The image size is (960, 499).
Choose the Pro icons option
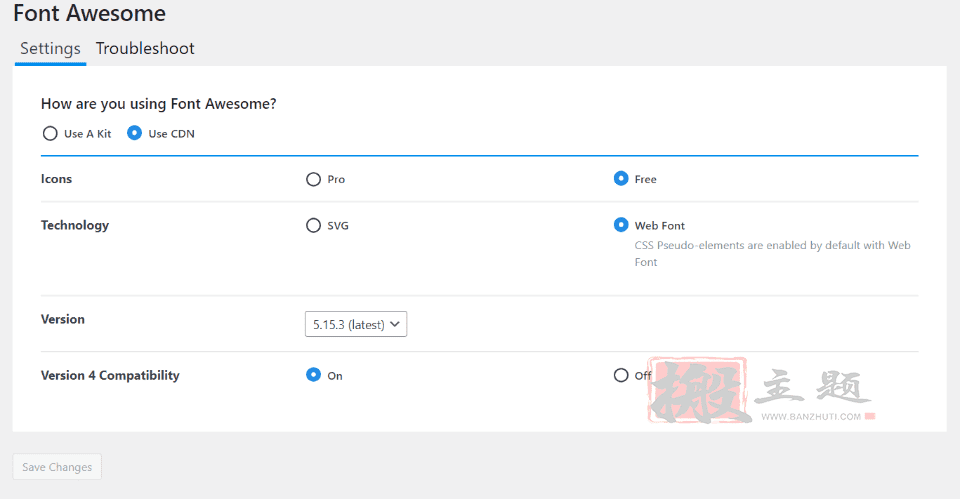[313, 179]
